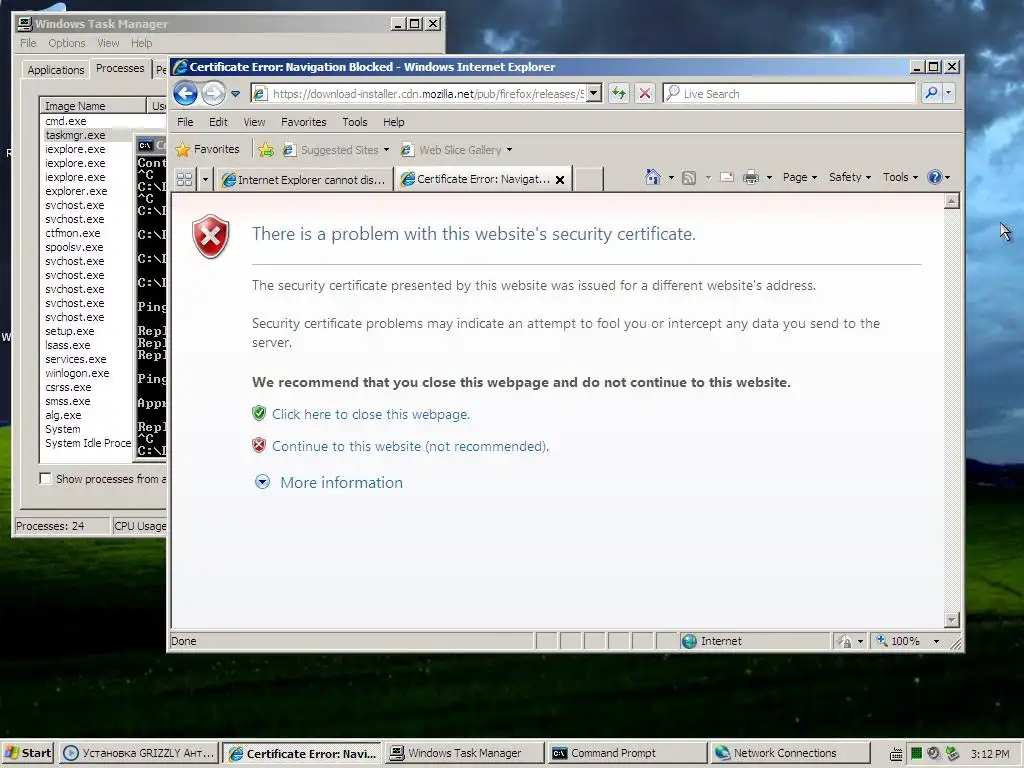Click the Quick Tabs grid icon
Screen dimensions: 1024x768
185,179
